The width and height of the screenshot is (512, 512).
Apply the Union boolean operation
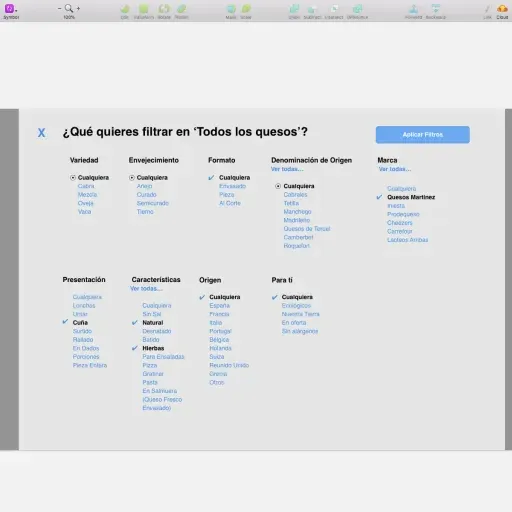coord(294,9)
